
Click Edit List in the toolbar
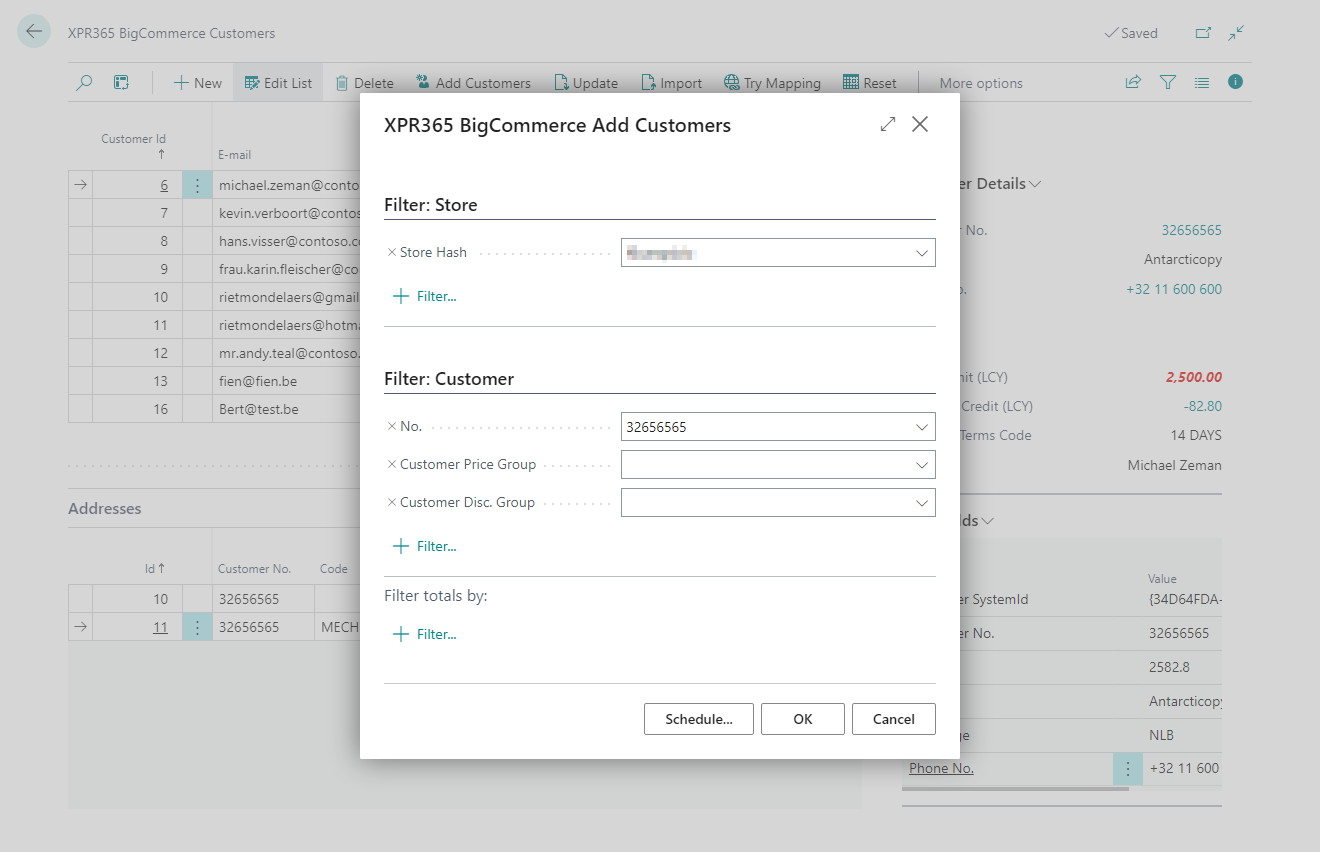click(278, 83)
